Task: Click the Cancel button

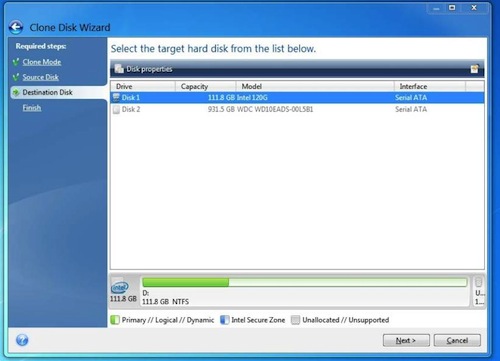Action: click(x=457, y=340)
